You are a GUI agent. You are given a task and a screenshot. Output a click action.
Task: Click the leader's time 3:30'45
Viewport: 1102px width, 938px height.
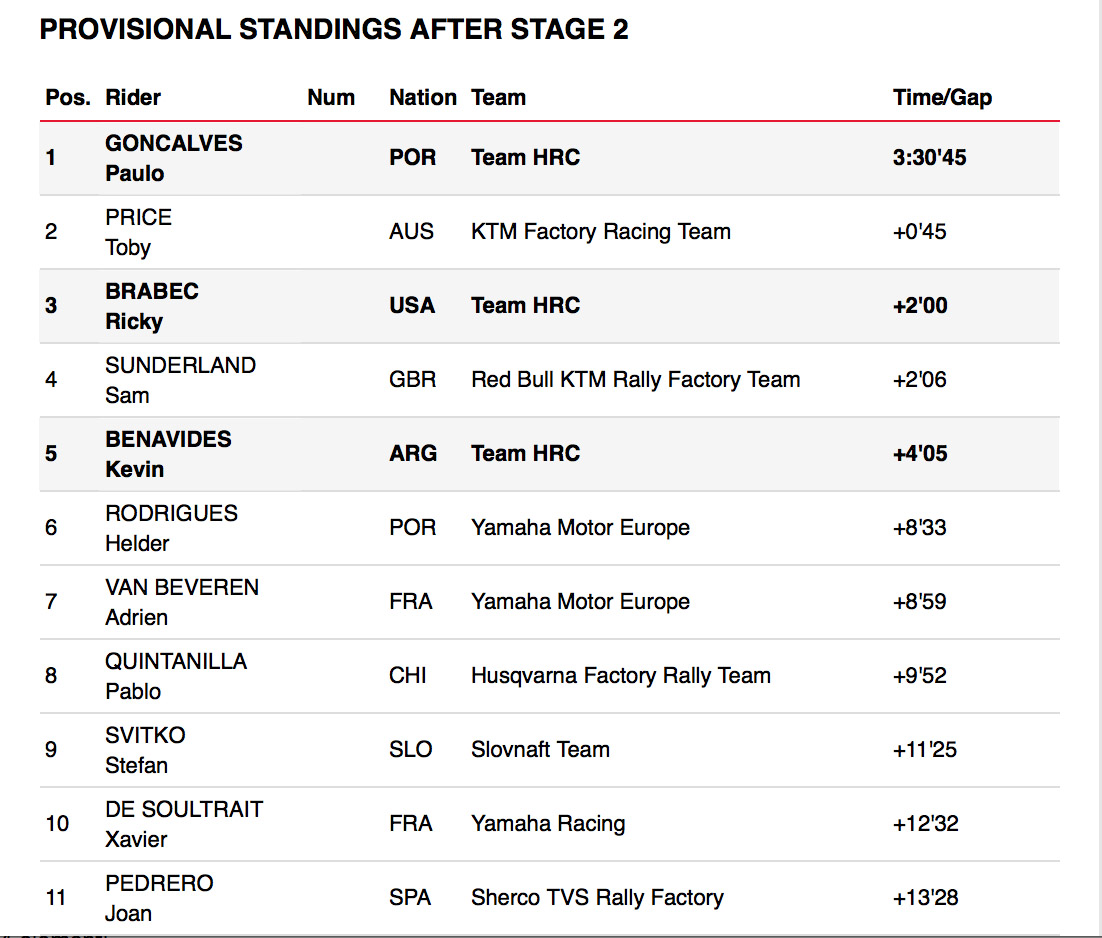click(929, 158)
